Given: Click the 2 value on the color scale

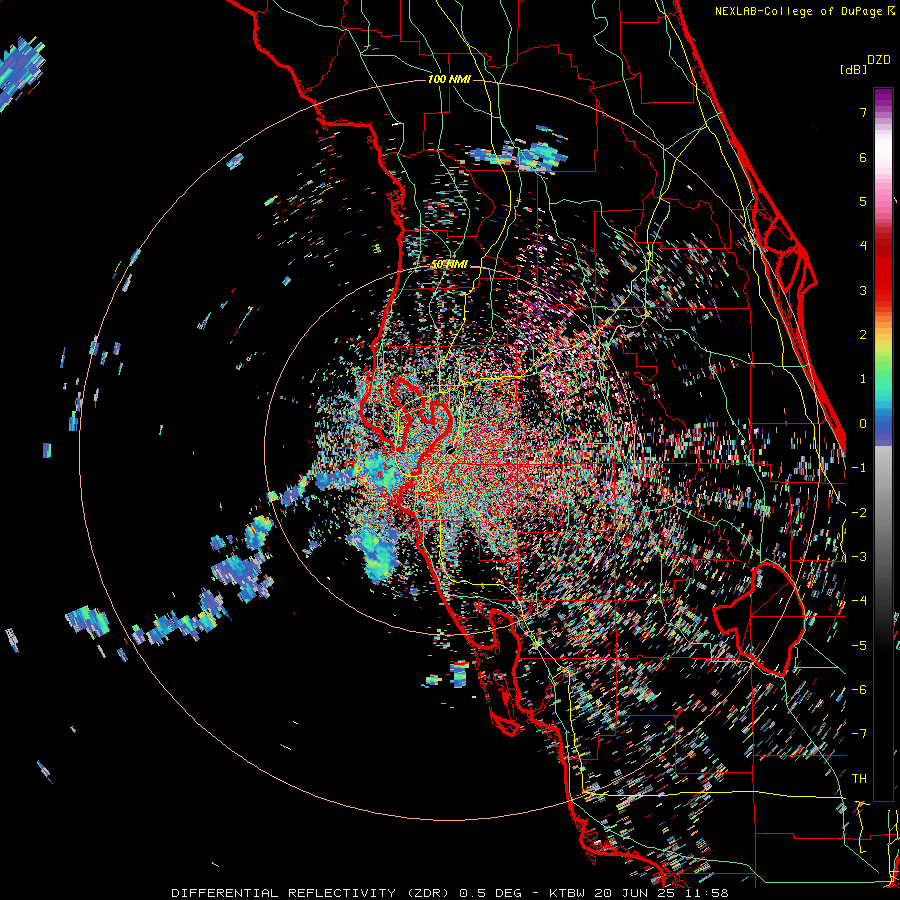Looking at the screenshot, I should point(863,335).
